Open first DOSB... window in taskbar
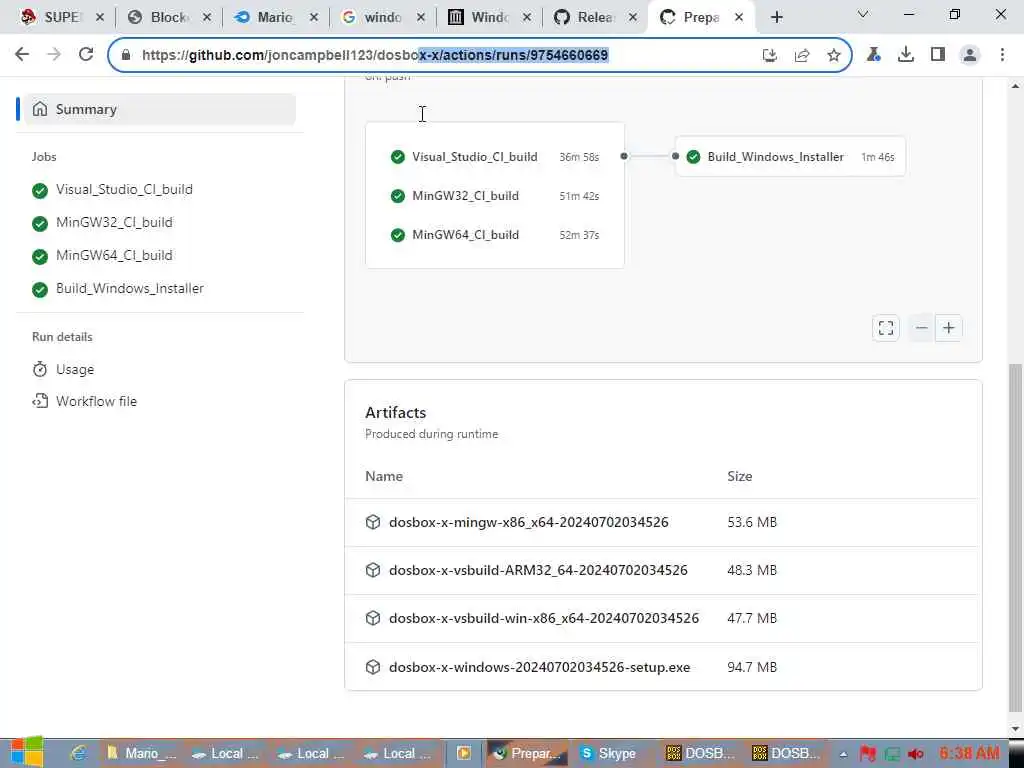This screenshot has width=1024, height=768. pyautogui.click(x=699, y=753)
